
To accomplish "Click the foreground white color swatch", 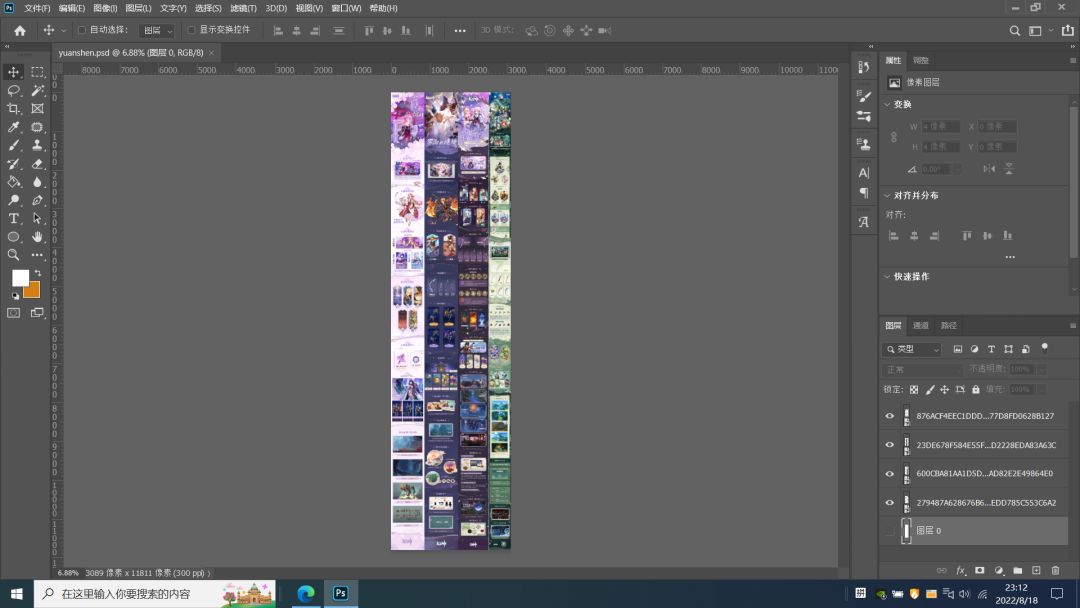I will click(x=20, y=278).
